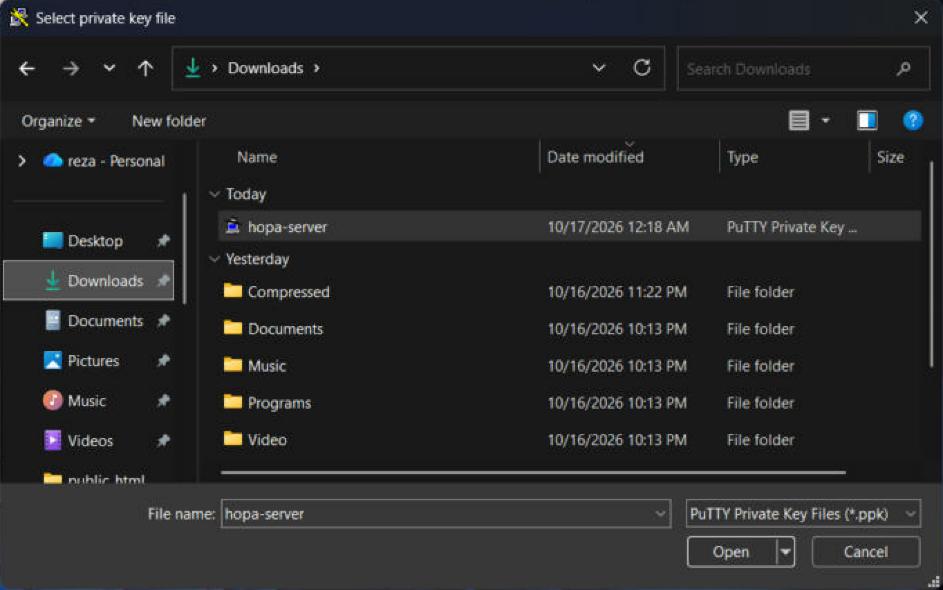The height and width of the screenshot is (590, 943).
Task: Collapse the Today group
Action: pyautogui.click(x=215, y=194)
